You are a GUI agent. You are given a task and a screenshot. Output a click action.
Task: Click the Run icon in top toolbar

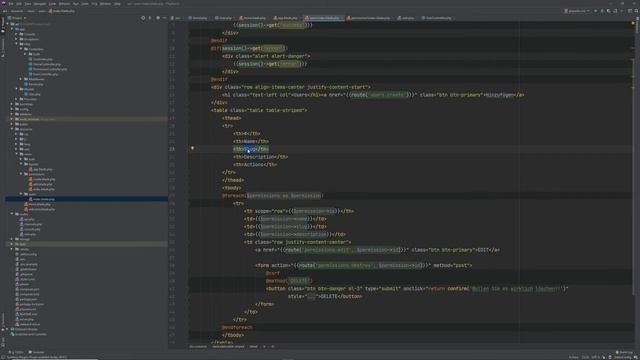pos(596,11)
